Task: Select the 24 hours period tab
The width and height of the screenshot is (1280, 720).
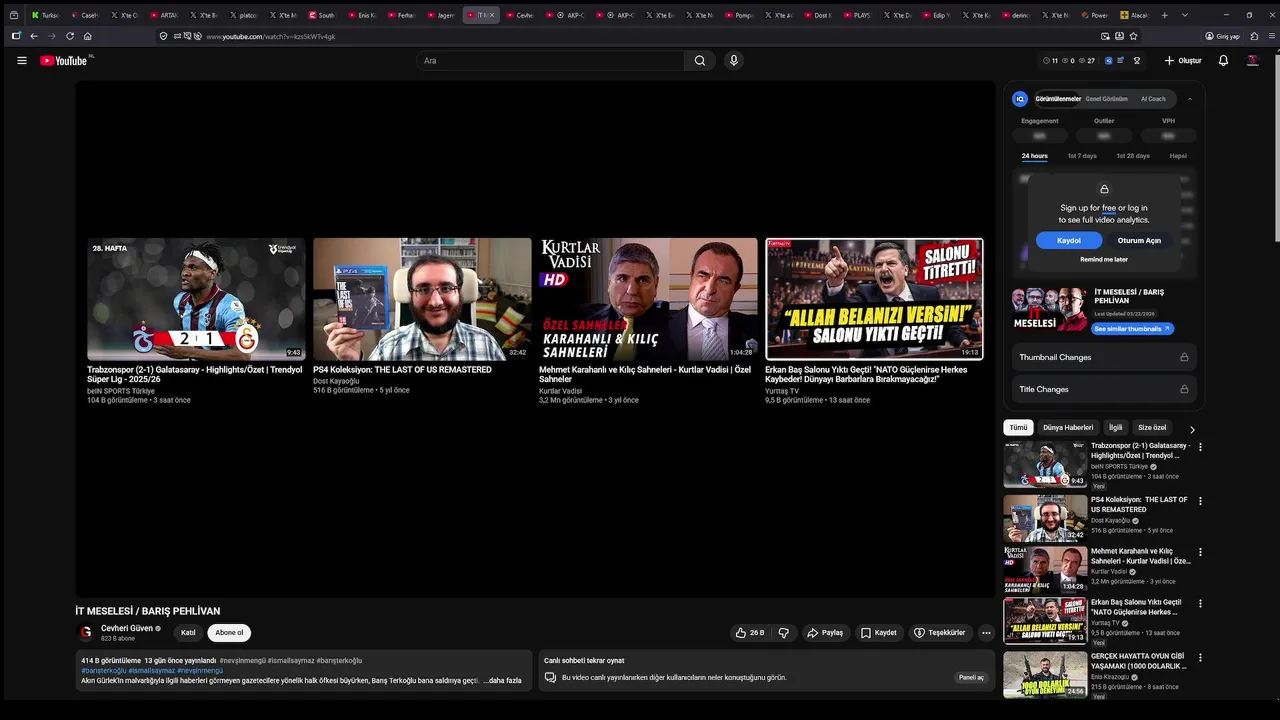Action: coord(1034,156)
